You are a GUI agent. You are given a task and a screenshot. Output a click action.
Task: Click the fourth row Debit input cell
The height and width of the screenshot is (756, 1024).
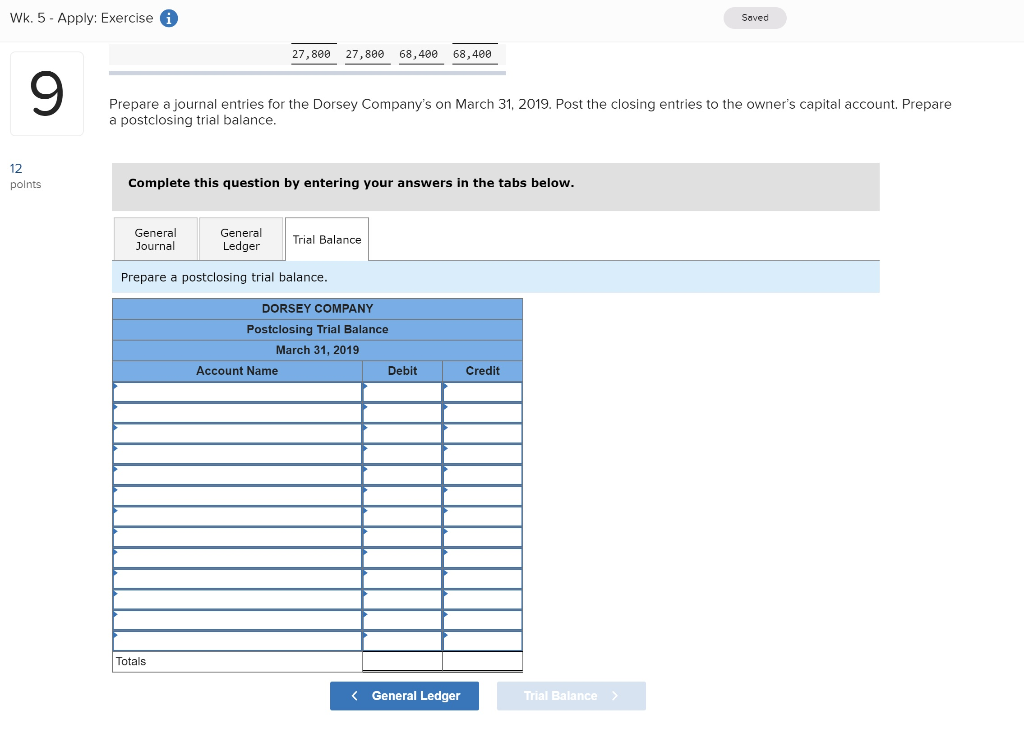click(x=402, y=453)
